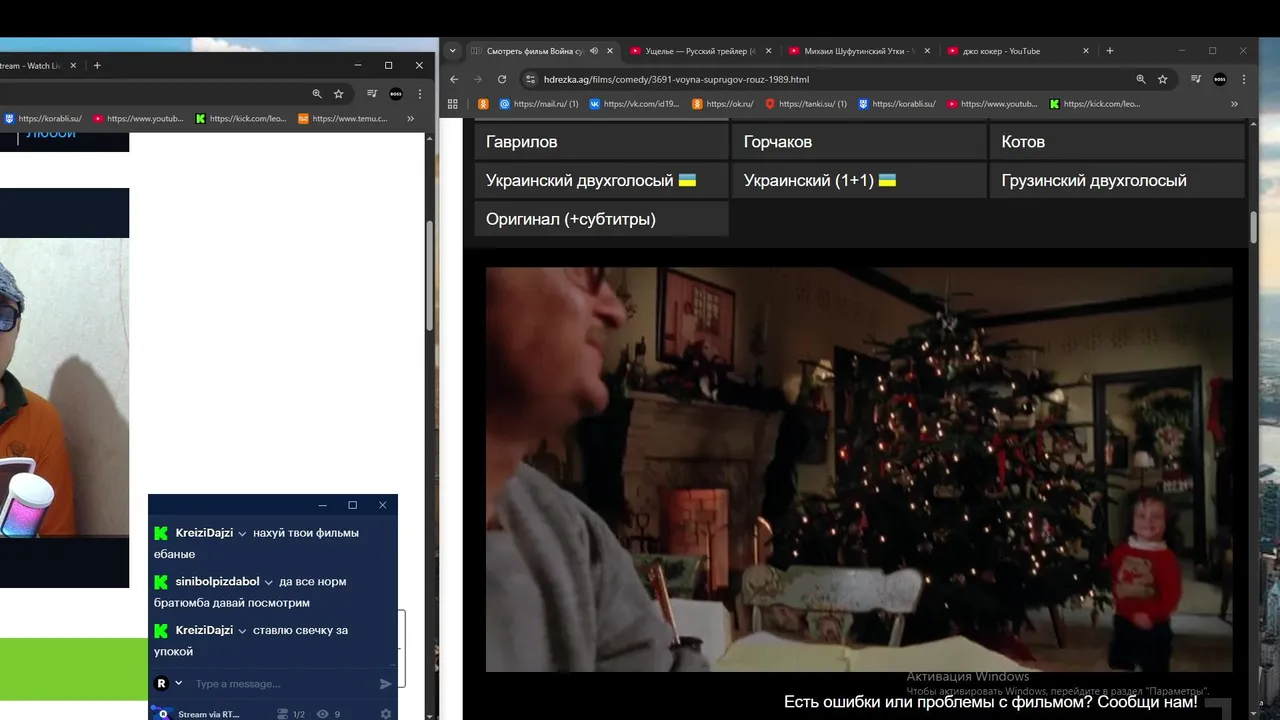The image size is (1280, 720).
Task: Open korabli.su bookmark in right browser
Action: (897, 103)
